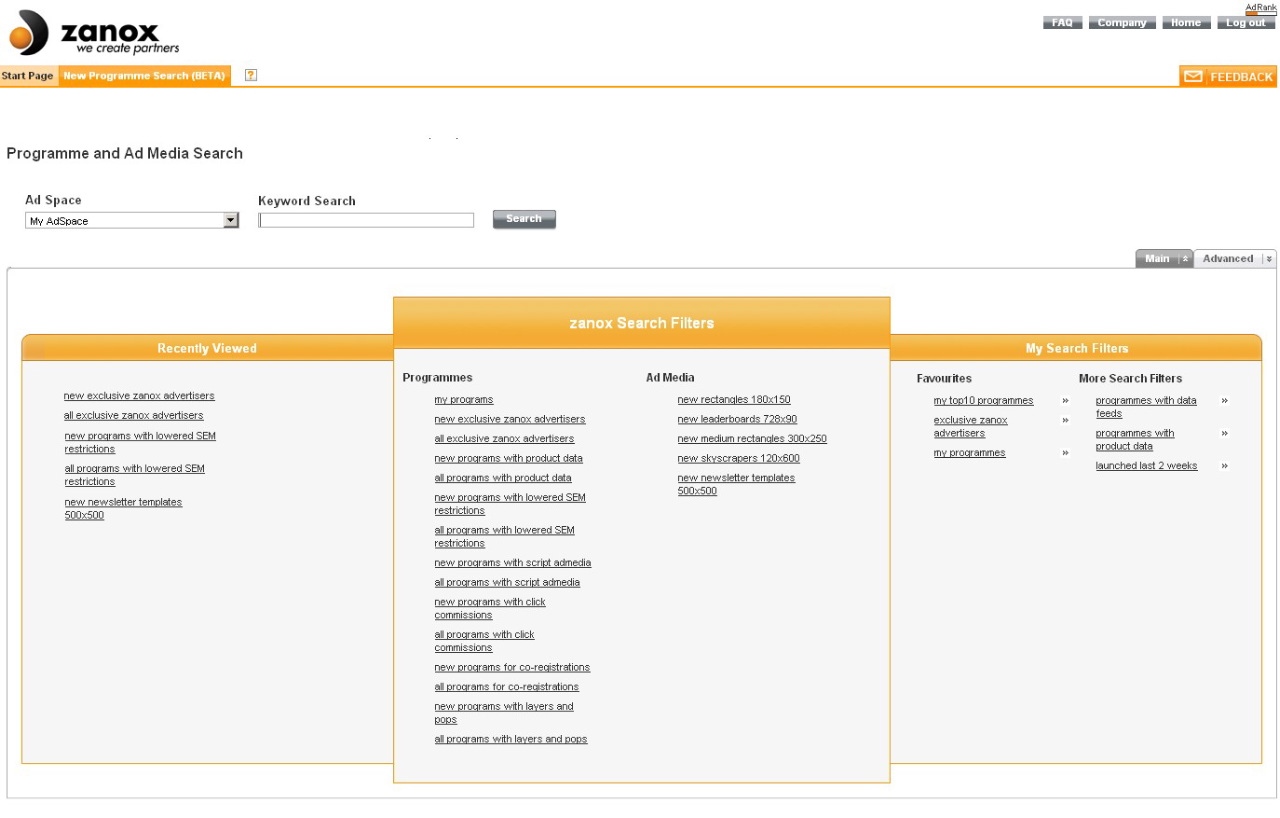Click the zanox logo
This screenshot has width=1280, height=818.
94,33
